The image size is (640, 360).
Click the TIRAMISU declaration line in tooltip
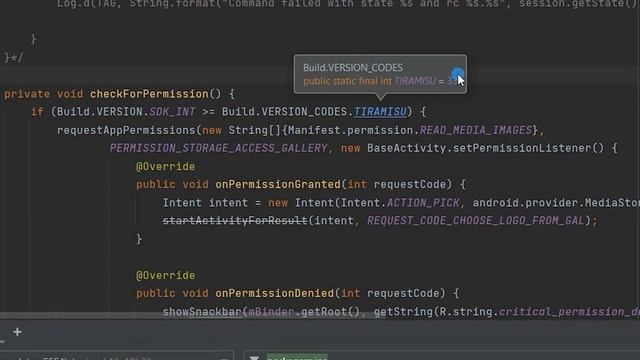[x=380, y=81]
